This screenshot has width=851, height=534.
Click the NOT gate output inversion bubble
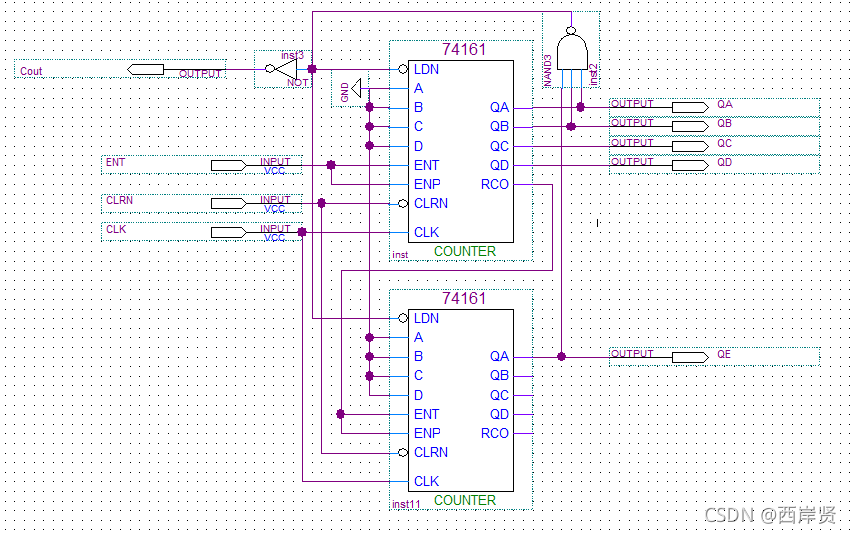270,69
